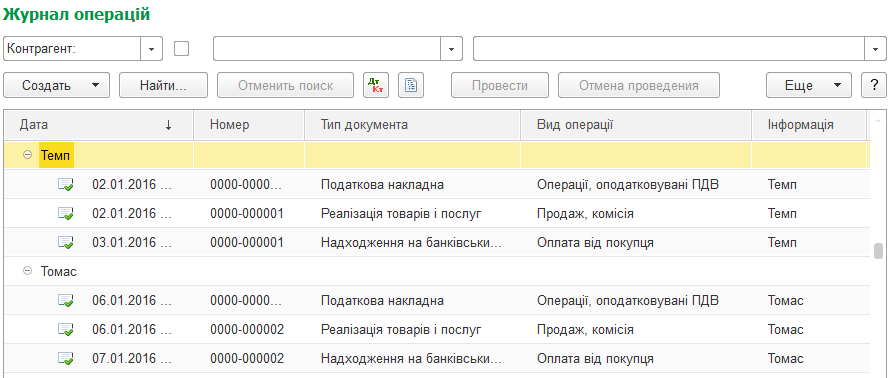This screenshot has width=890, height=378.
Task: Click the Томас Податкова накладна row icon
Action: (x=66, y=301)
